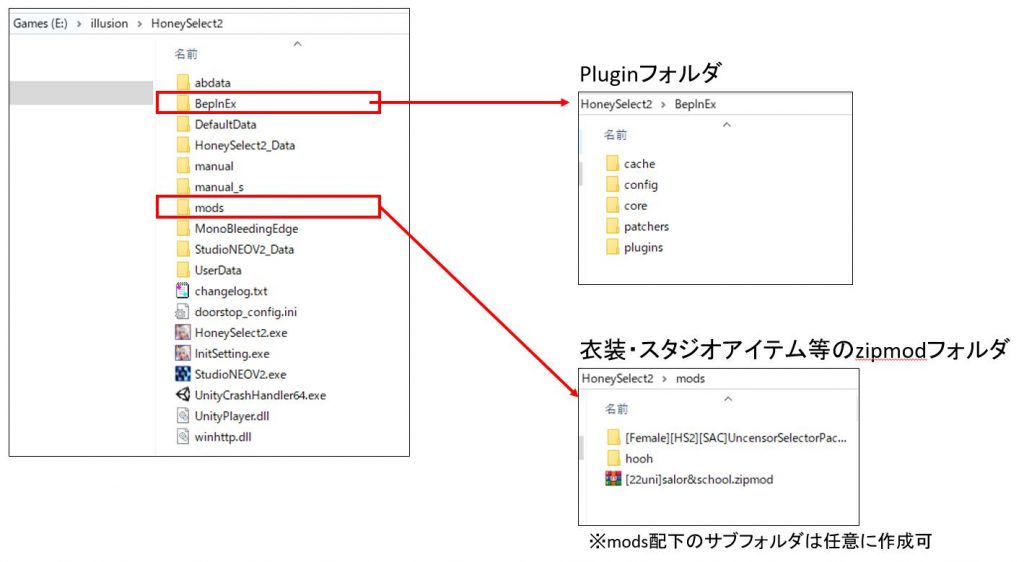Sort by 名前 column in main window
The height and width of the screenshot is (562, 1024).
coord(185,54)
